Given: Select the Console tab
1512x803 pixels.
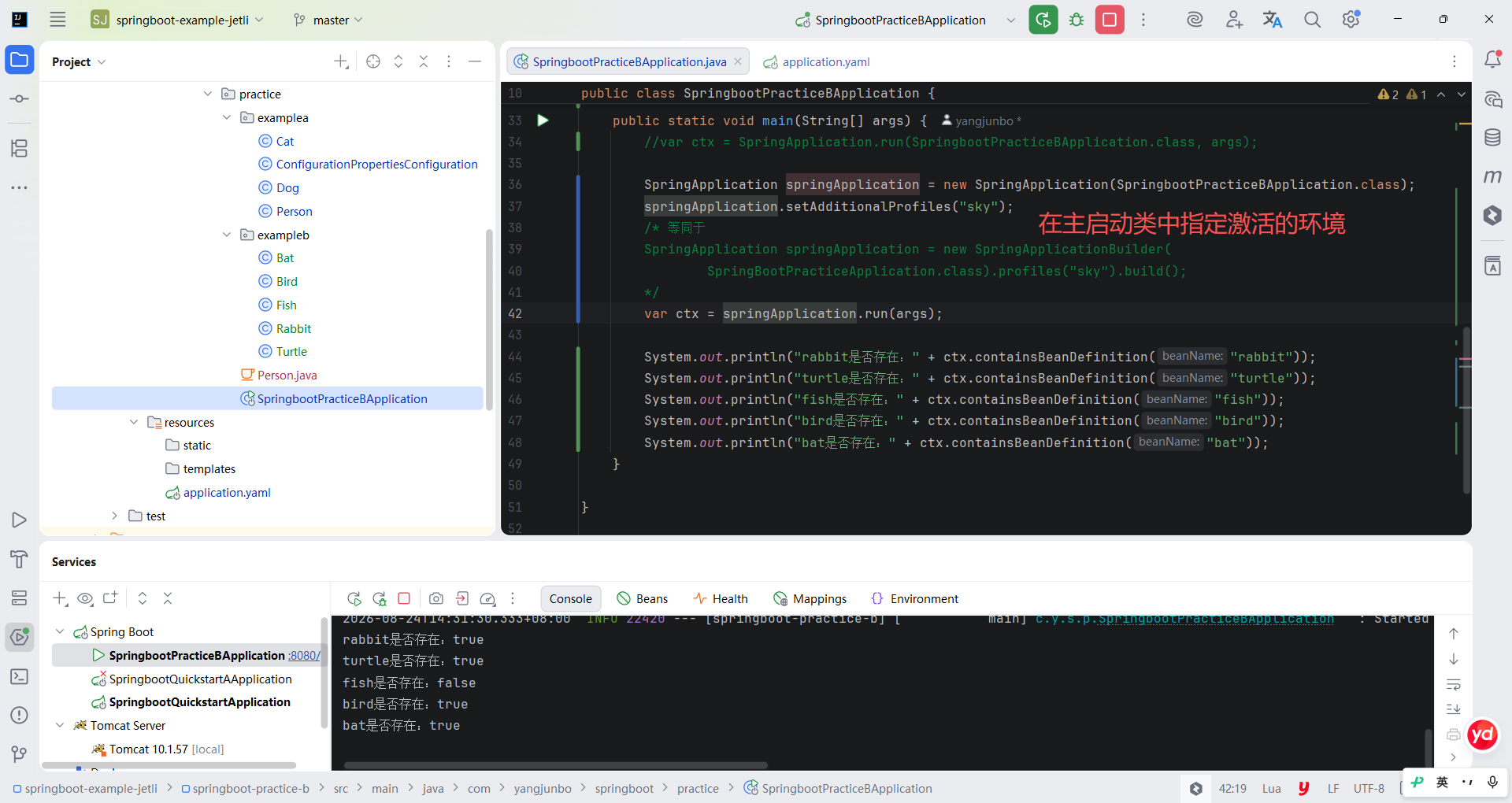Looking at the screenshot, I should click(571, 599).
